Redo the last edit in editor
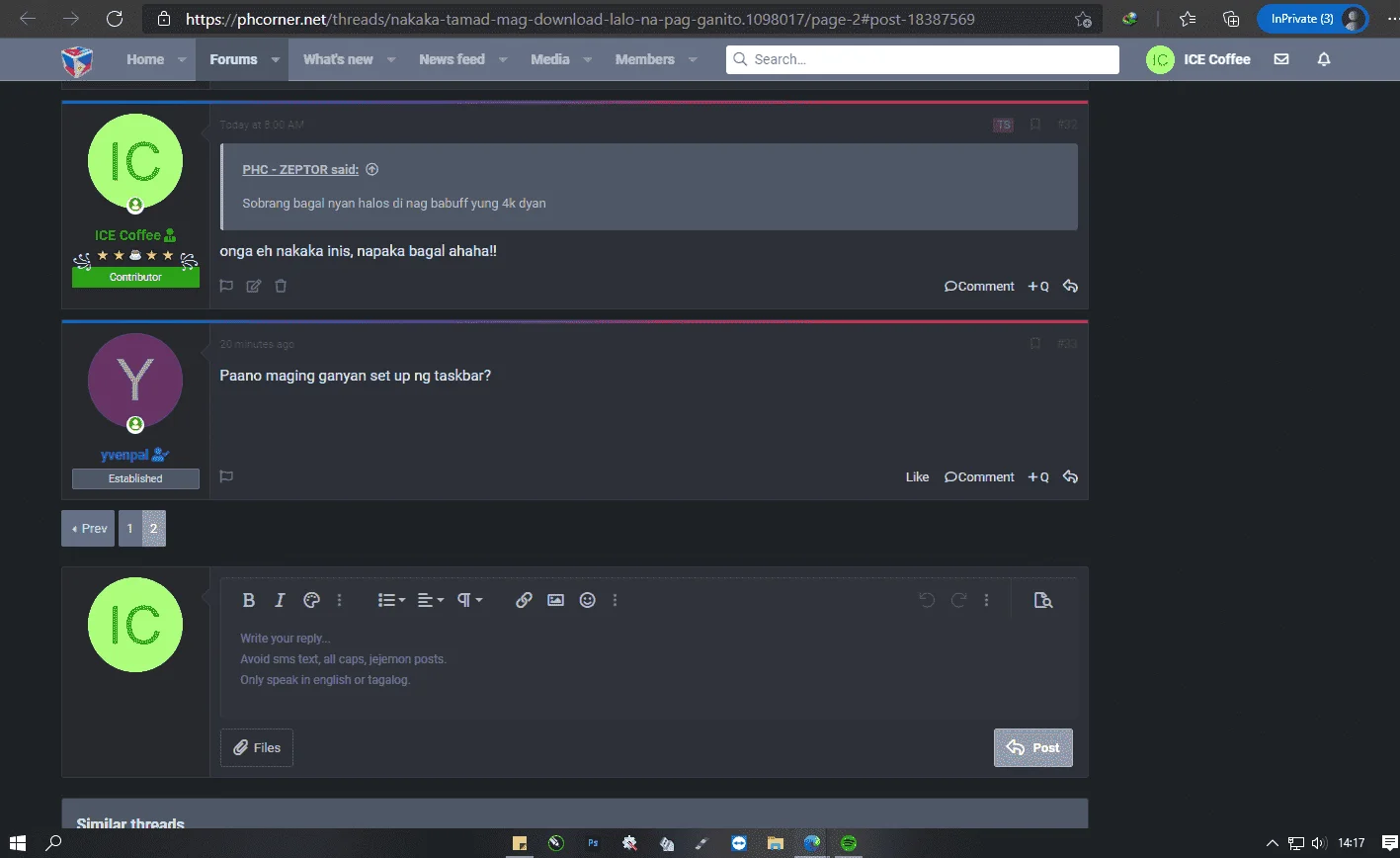The width and height of the screenshot is (1400, 858). (x=957, y=600)
